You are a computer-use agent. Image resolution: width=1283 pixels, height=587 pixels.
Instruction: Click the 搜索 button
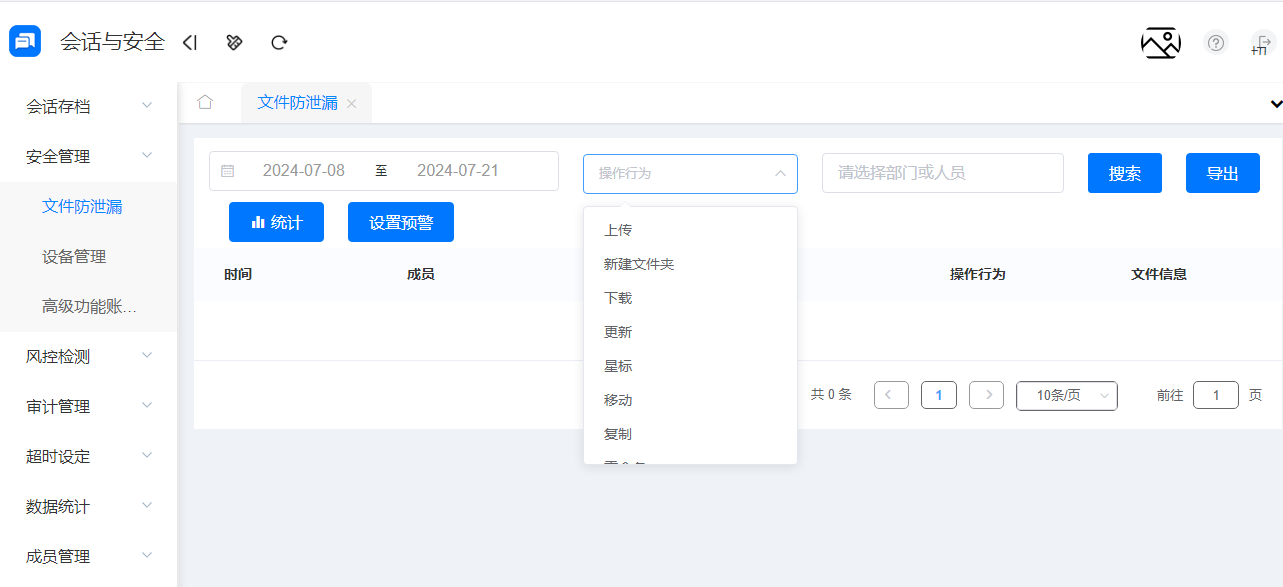point(1124,172)
